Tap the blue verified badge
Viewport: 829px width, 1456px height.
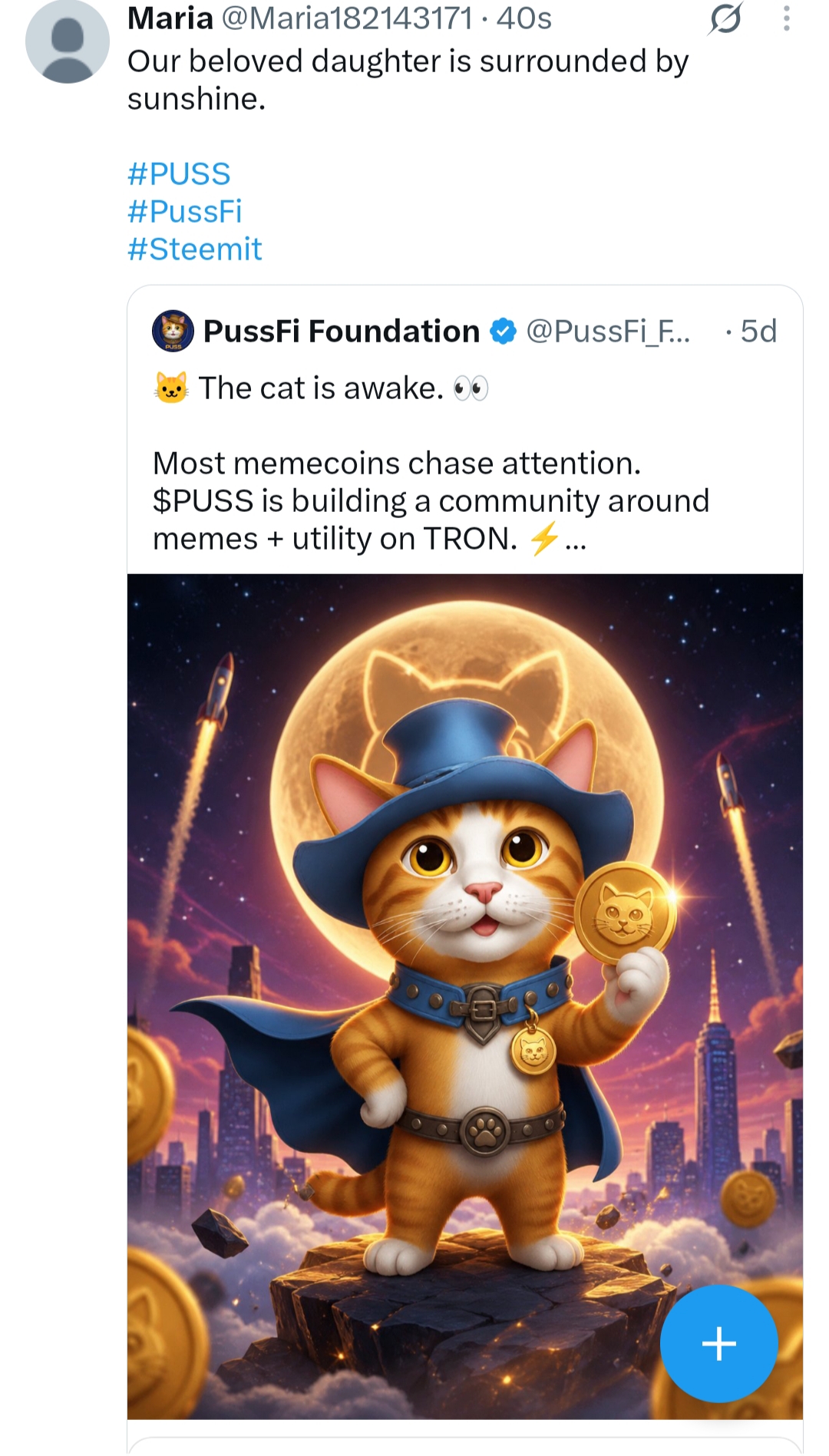pos(503,332)
